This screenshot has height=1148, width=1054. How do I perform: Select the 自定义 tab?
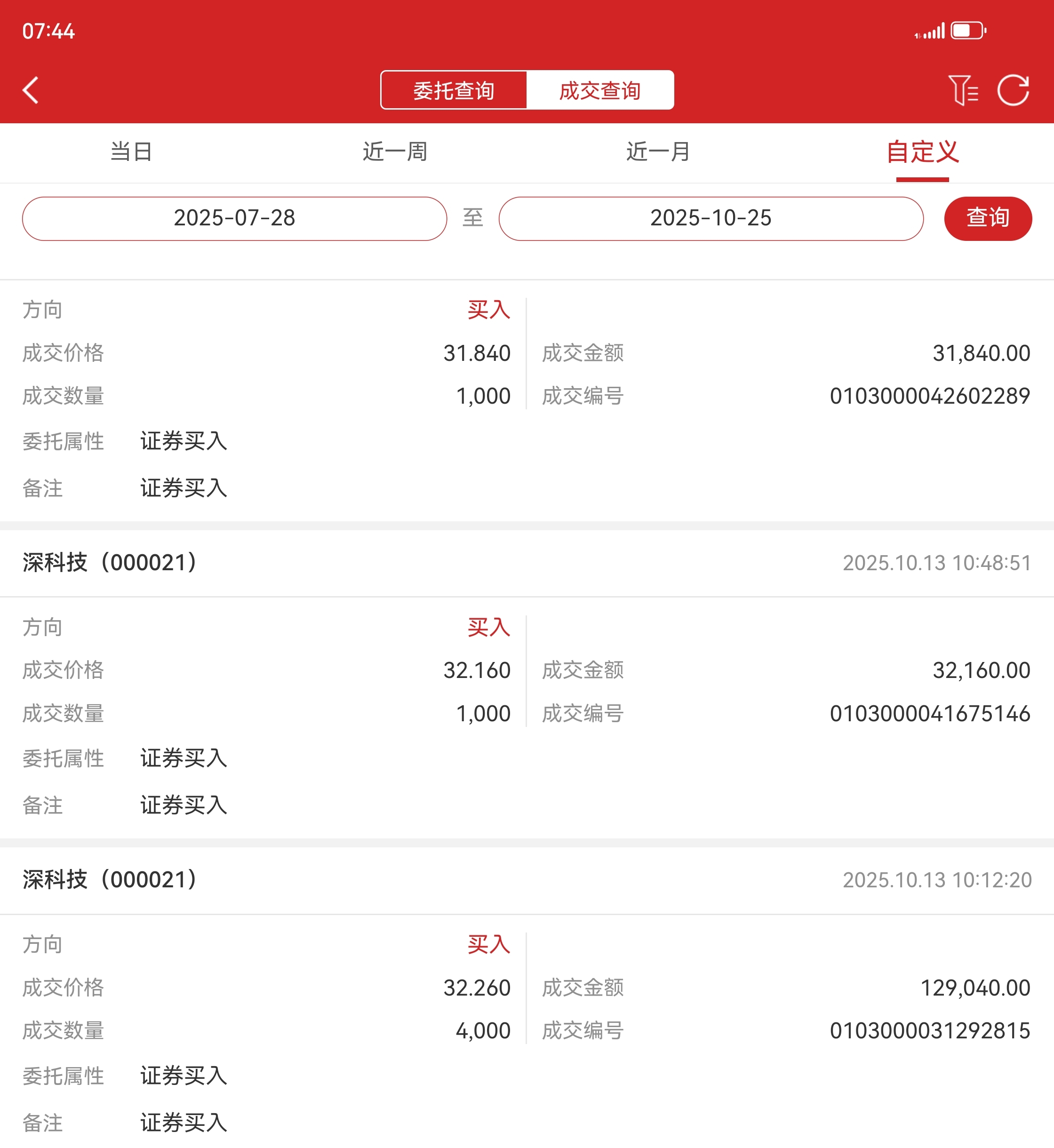pyautogui.click(x=922, y=151)
